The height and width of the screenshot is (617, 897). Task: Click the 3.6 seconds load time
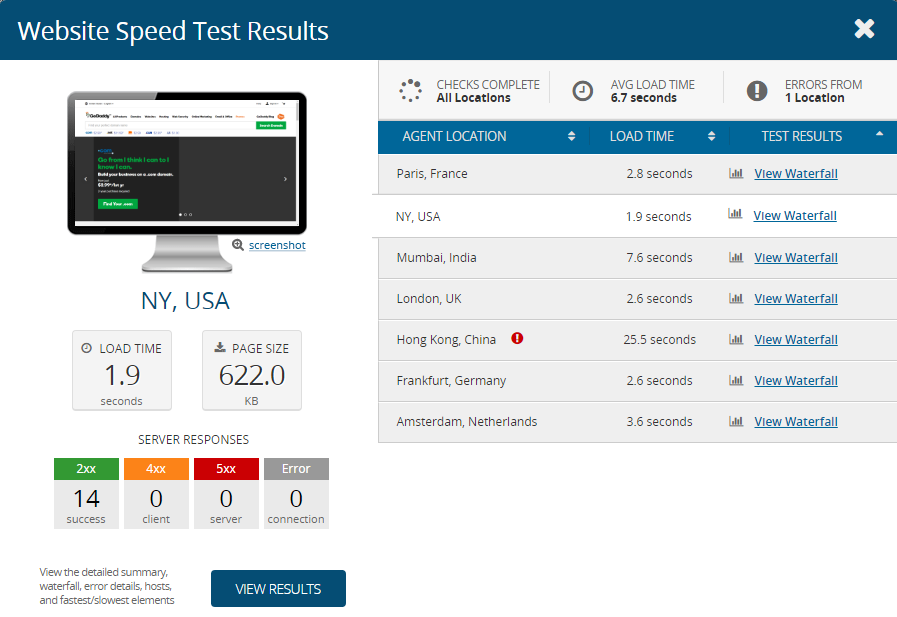660,421
